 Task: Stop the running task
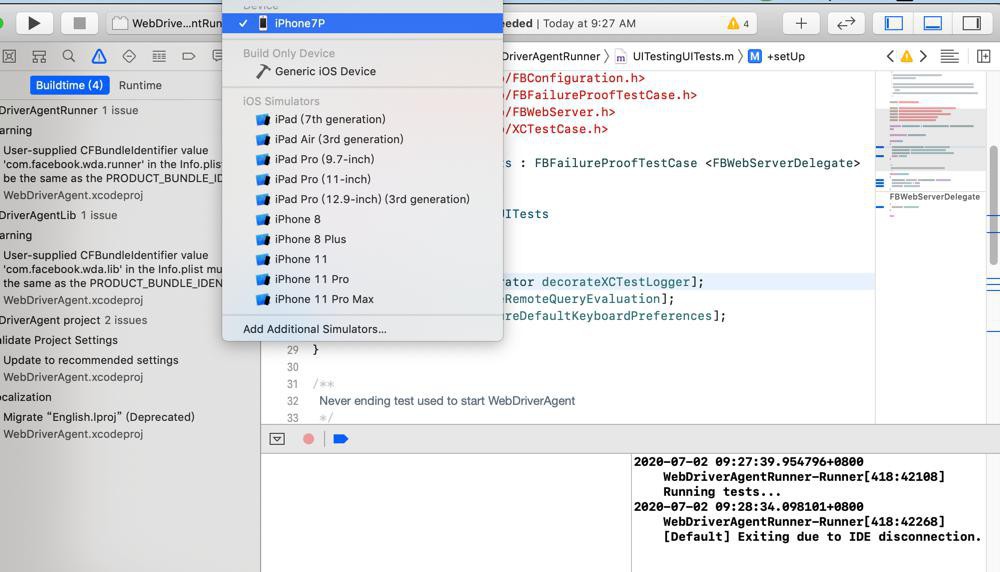[79, 24]
